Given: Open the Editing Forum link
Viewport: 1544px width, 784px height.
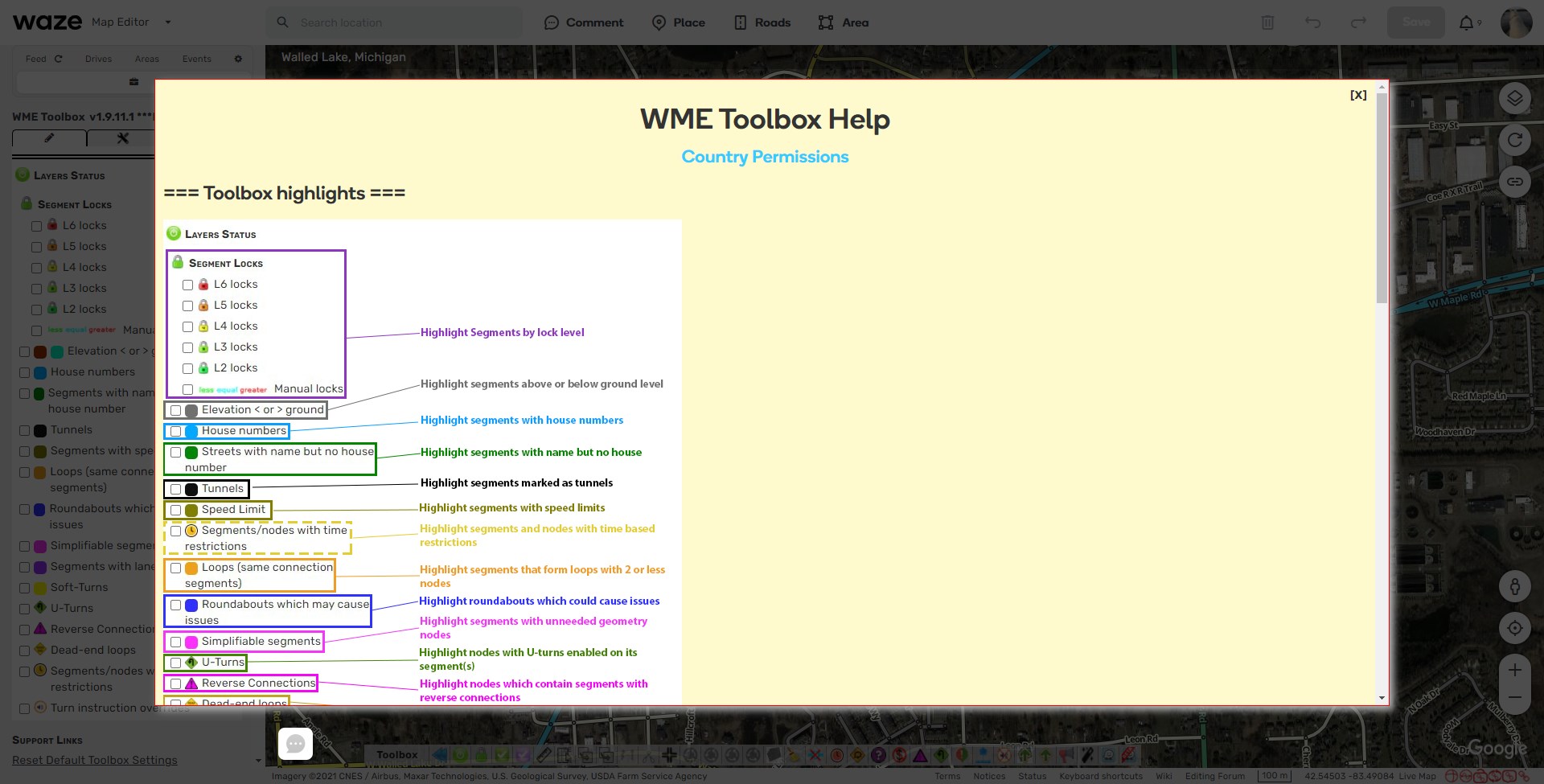Looking at the screenshot, I should pyautogui.click(x=1215, y=777).
